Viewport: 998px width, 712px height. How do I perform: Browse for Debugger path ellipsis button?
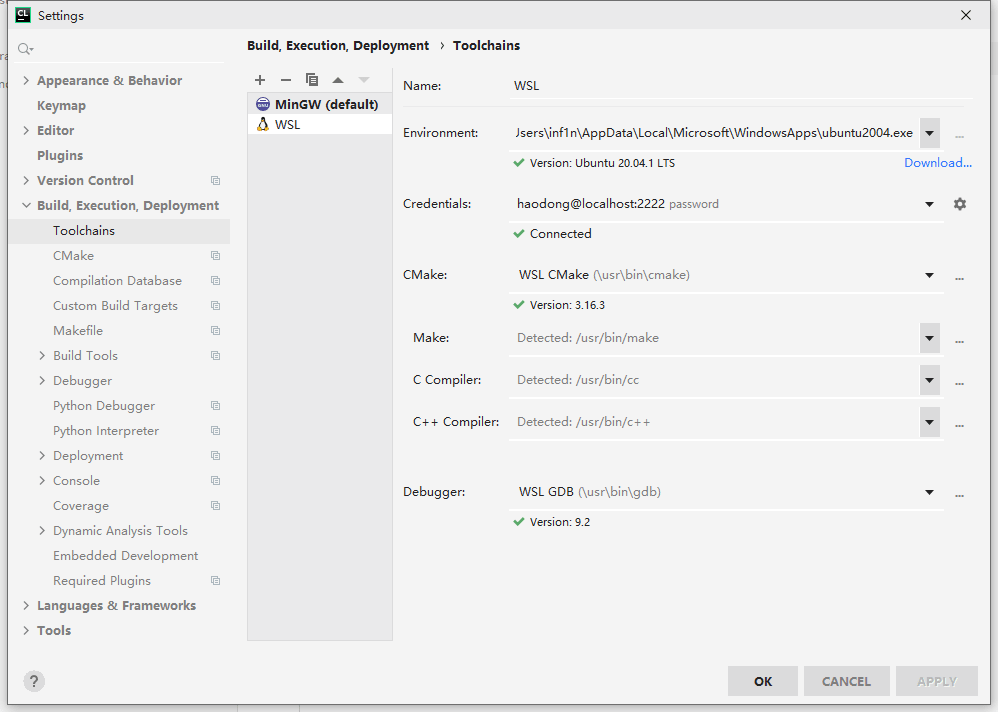pyautogui.click(x=959, y=493)
